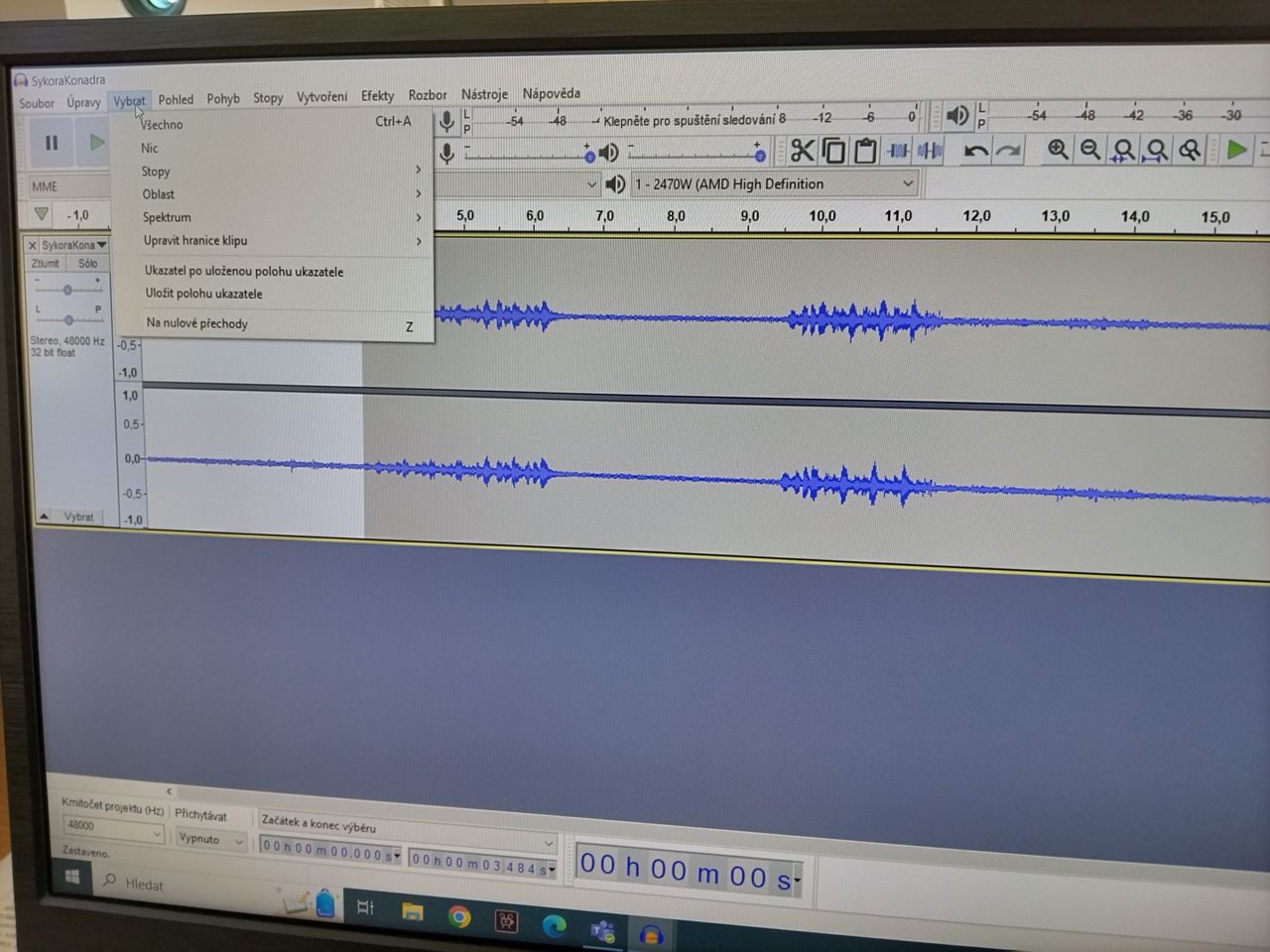
Task: Click the selection start time field
Action: click(330, 853)
